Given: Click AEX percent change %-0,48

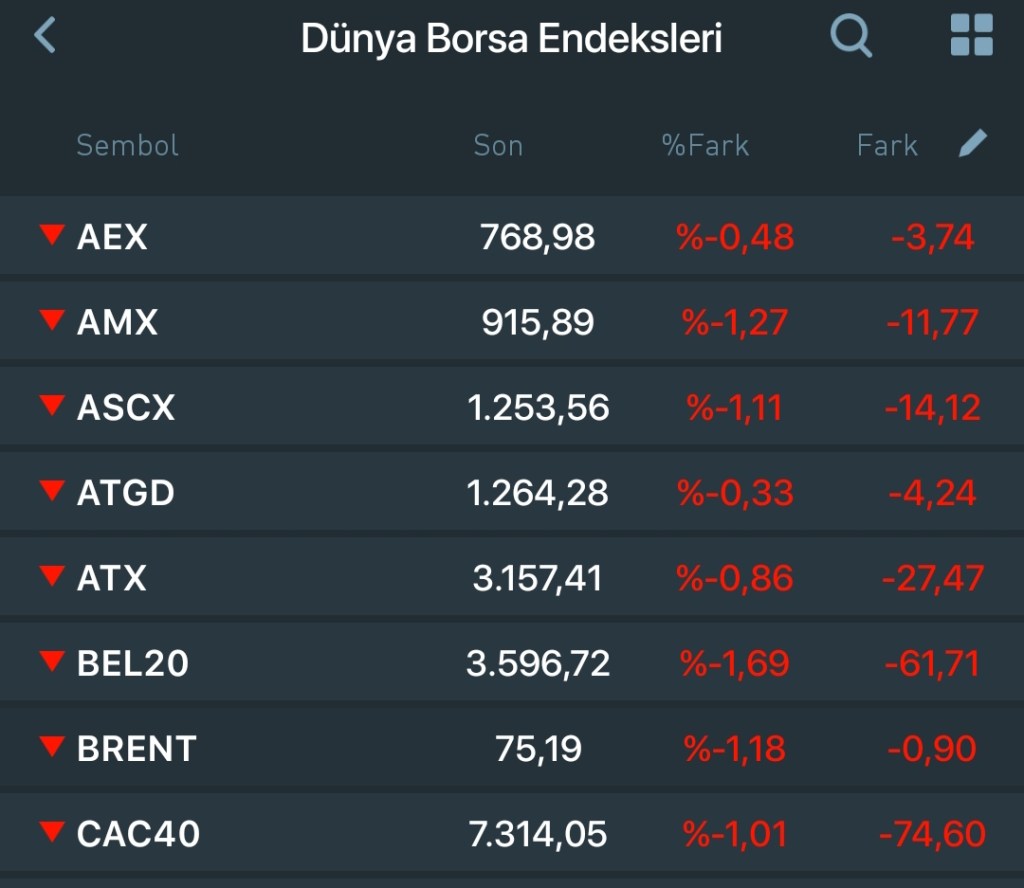Looking at the screenshot, I should (x=735, y=237).
